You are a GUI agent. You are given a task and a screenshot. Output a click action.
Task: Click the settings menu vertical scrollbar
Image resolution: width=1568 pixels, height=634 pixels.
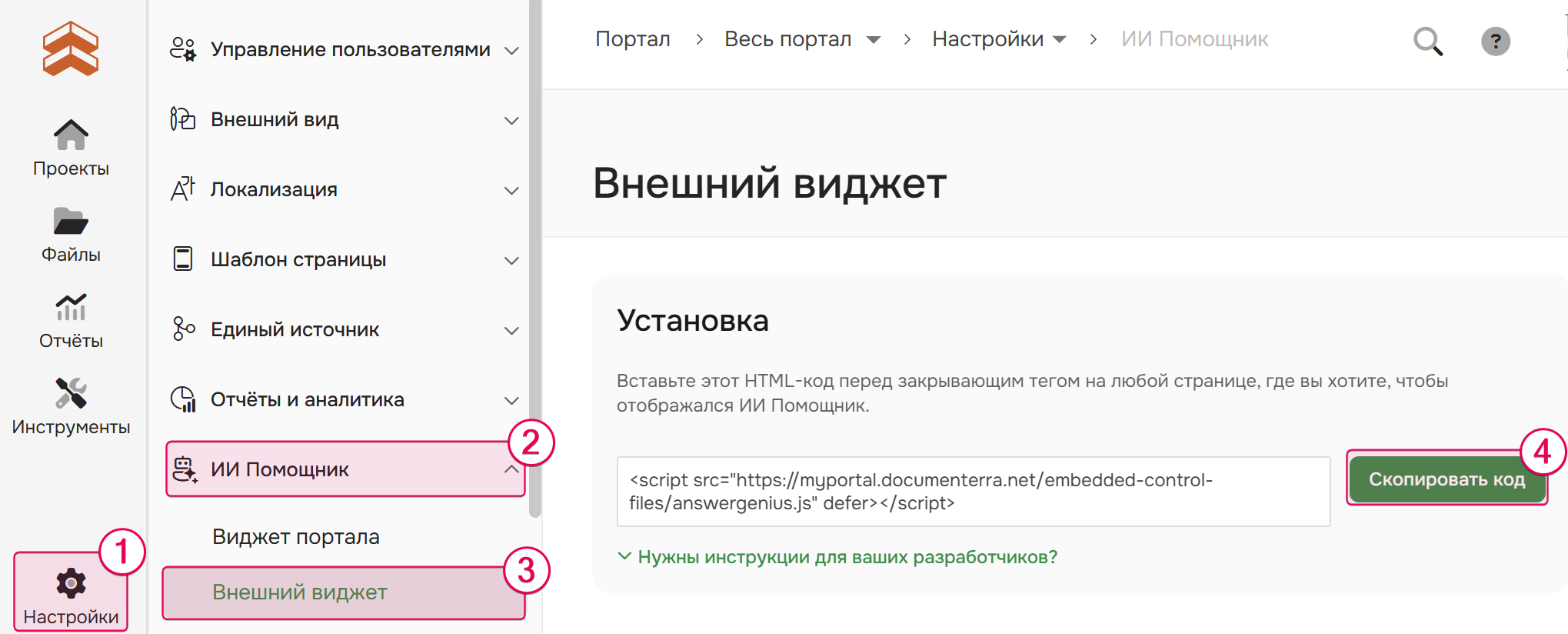(535, 258)
